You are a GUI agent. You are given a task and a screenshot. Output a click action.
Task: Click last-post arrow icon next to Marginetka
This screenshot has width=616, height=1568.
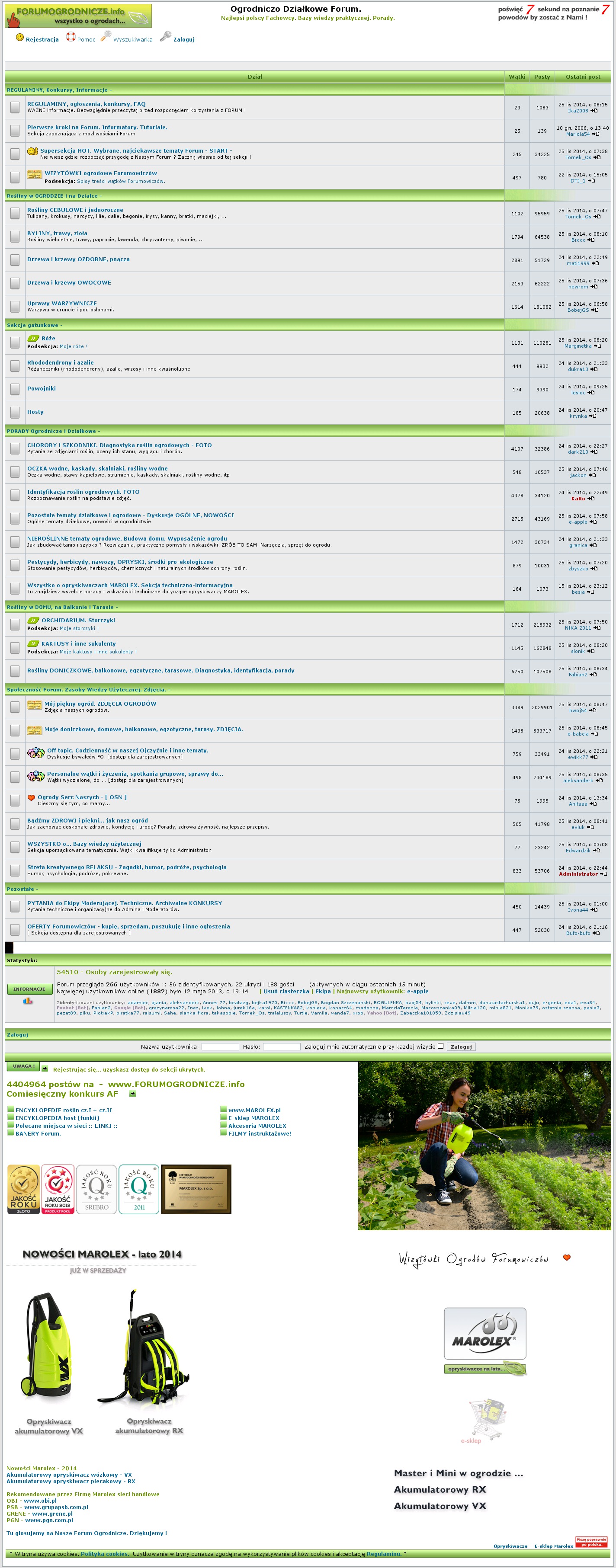(597, 346)
